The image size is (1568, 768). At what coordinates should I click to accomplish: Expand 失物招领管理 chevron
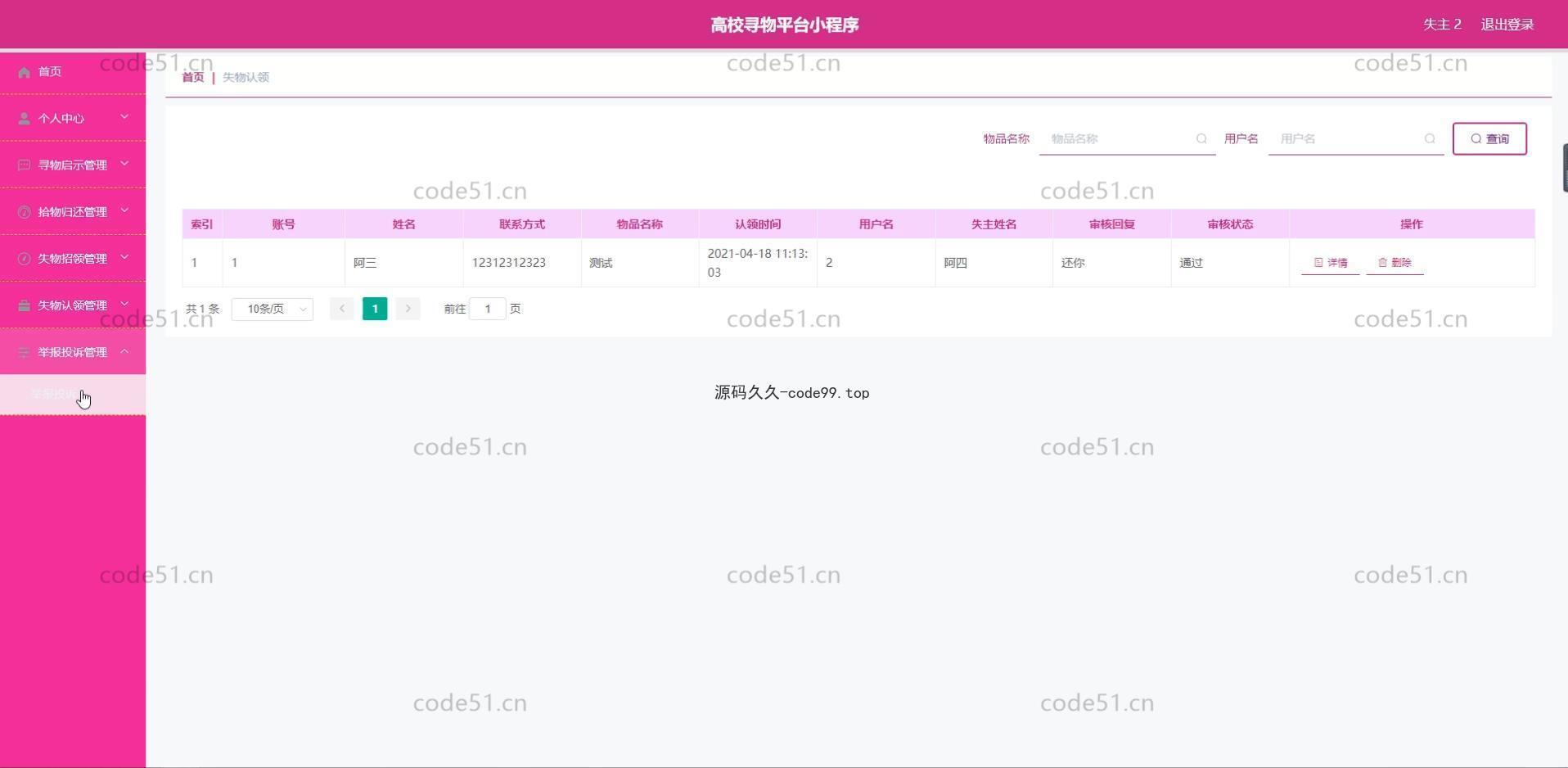click(124, 257)
